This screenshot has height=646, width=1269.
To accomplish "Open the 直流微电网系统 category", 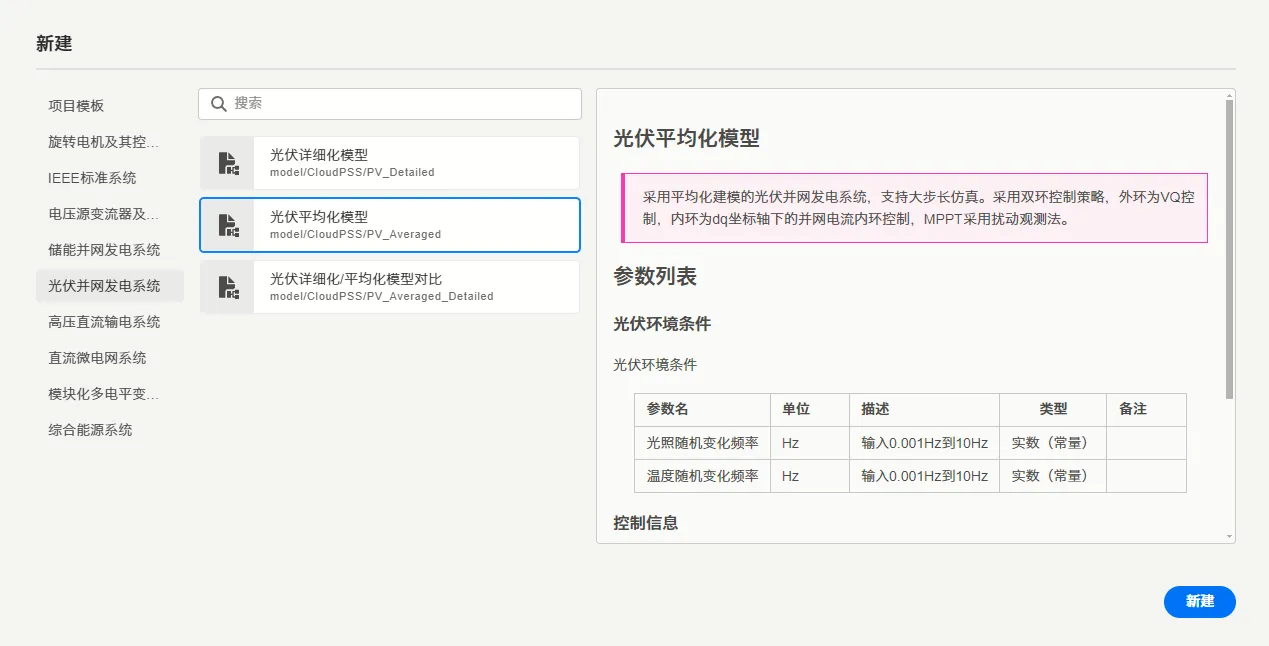I will point(110,358).
